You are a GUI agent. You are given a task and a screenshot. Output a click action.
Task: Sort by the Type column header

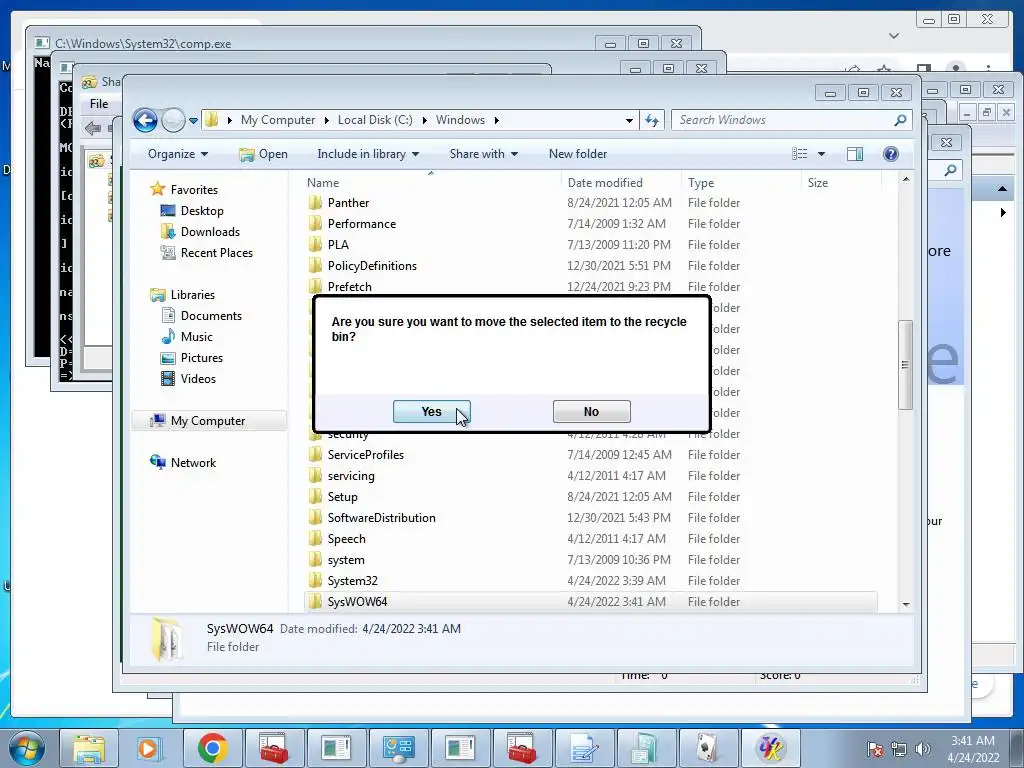coord(741,183)
